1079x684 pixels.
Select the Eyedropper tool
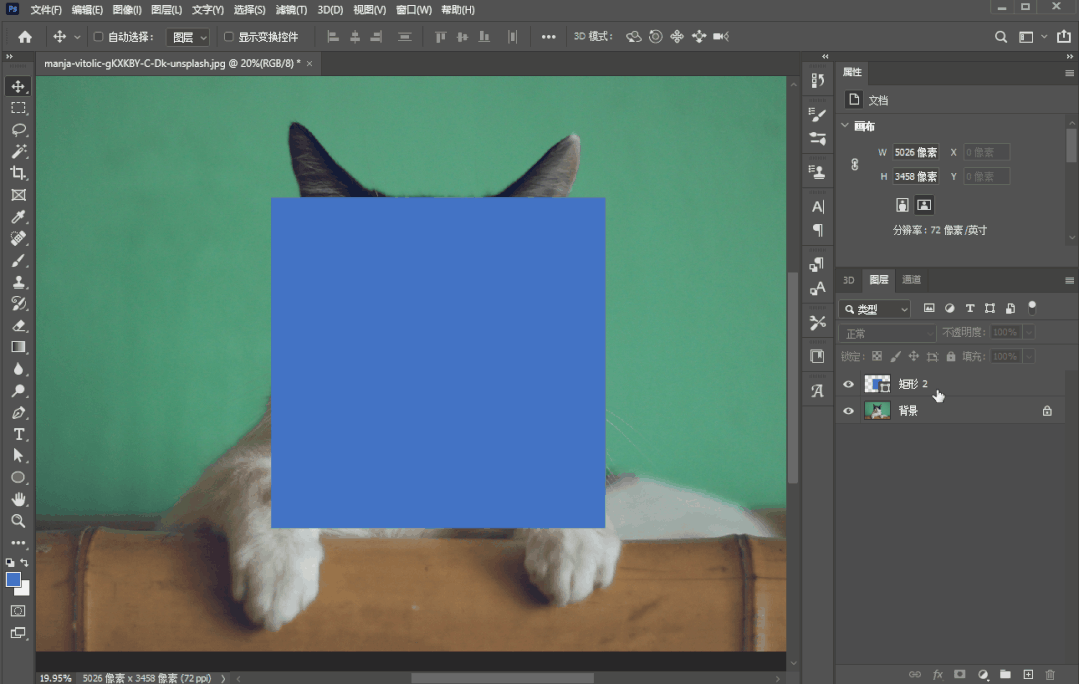[x=19, y=217]
